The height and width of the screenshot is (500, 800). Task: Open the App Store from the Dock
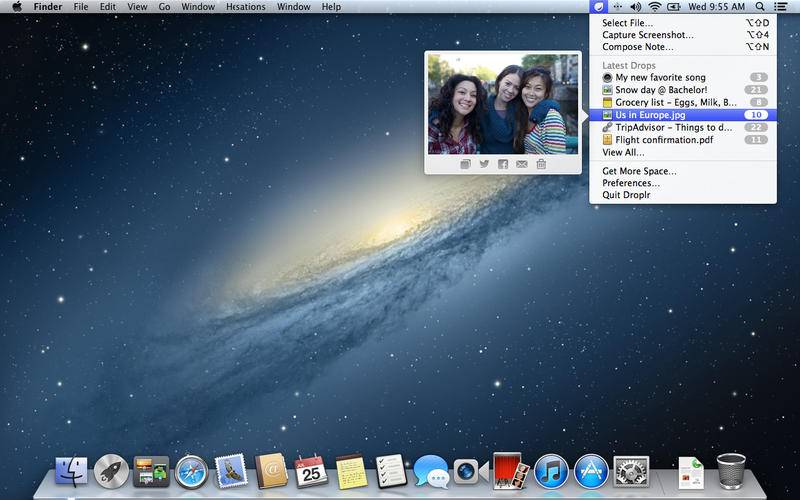coord(591,470)
